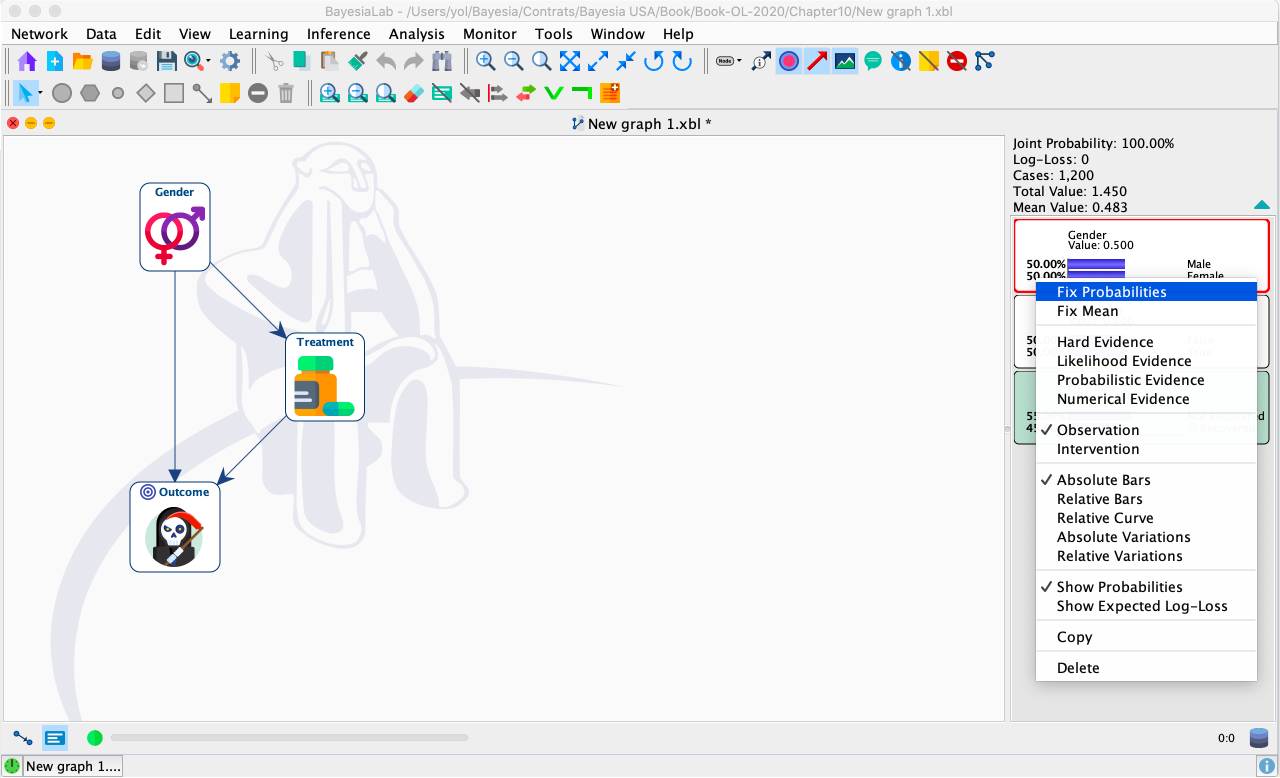Choose Fix Probabilities from the context menu
The image size is (1280, 778).
[x=1146, y=292]
